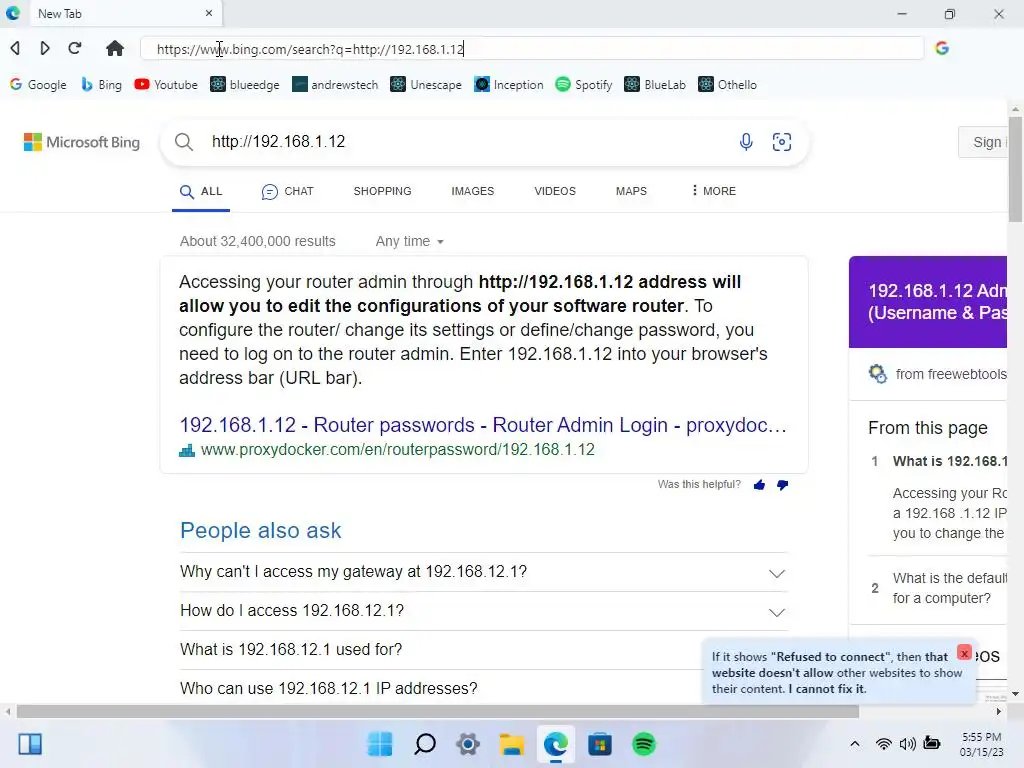Open the MORE menu

[x=713, y=191]
